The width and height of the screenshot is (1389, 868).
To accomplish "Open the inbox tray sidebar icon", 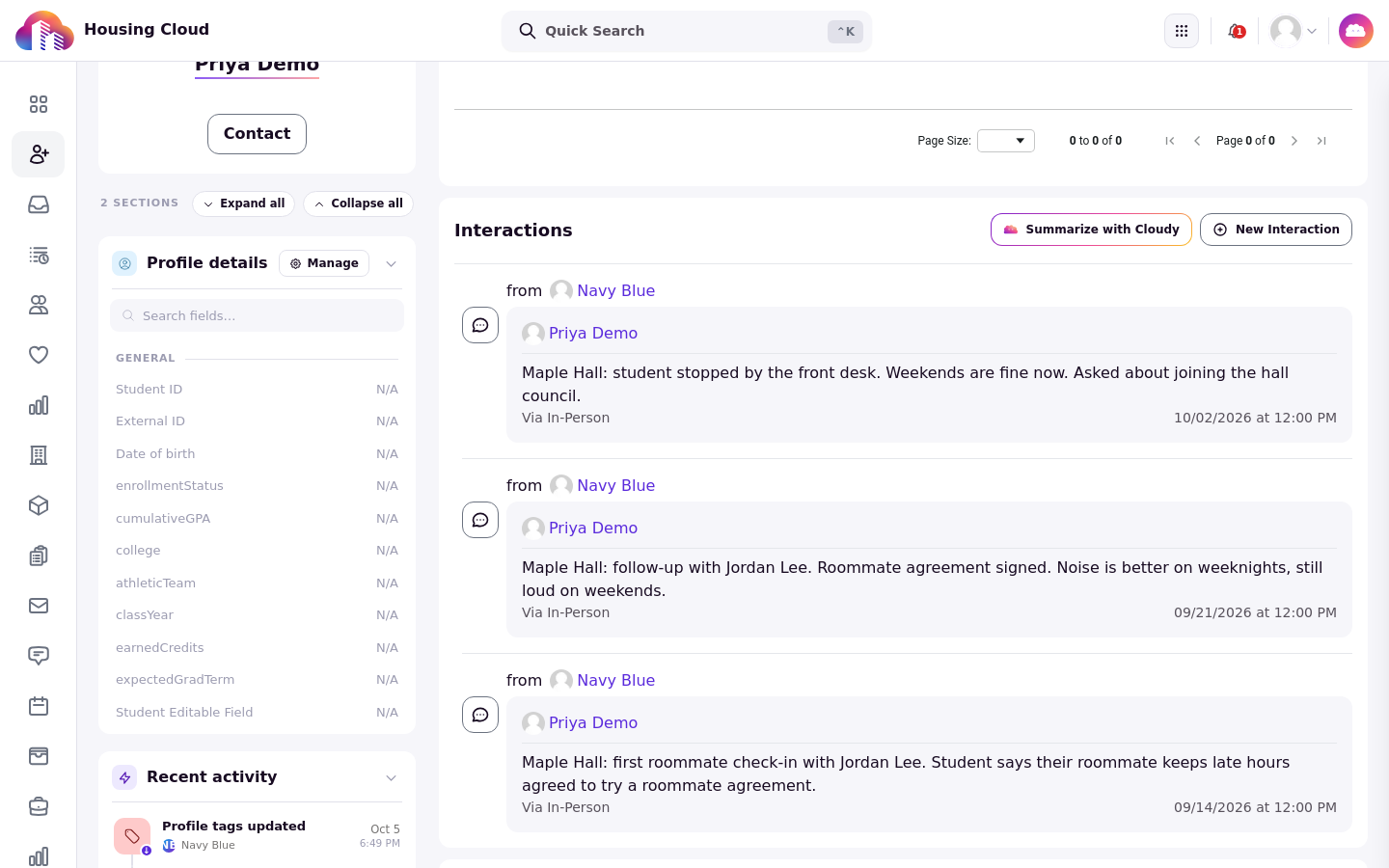I will pos(39,204).
